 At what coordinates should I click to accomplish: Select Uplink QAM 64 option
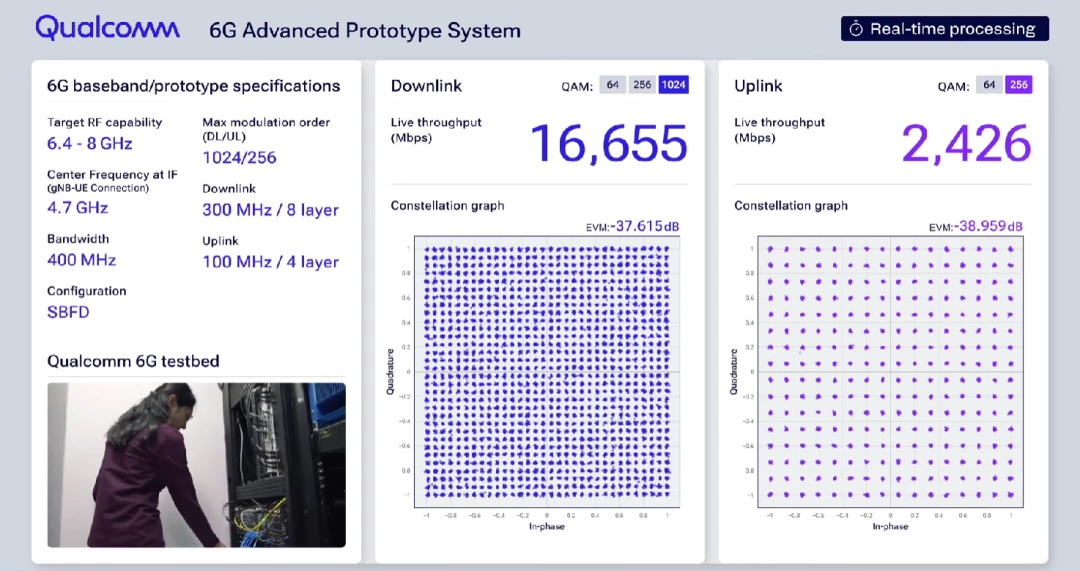click(989, 85)
